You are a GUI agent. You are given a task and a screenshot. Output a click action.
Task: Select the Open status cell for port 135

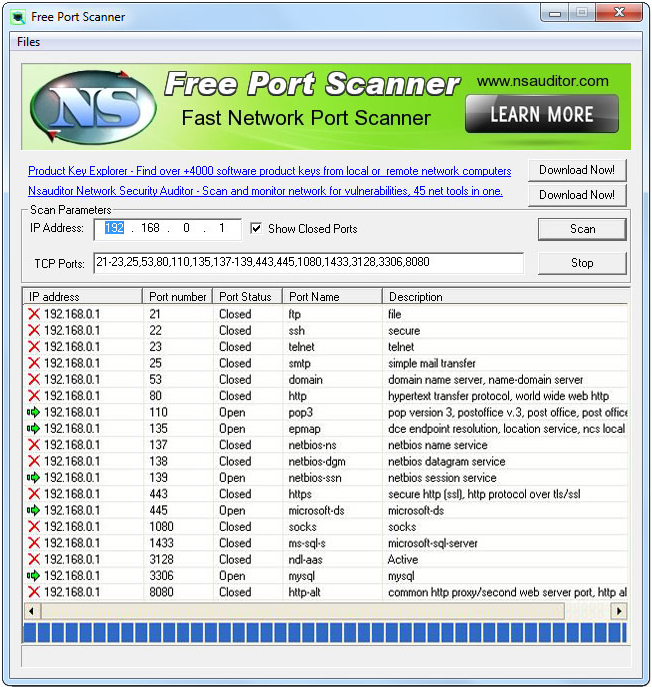pyautogui.click(x=232, y=429)
